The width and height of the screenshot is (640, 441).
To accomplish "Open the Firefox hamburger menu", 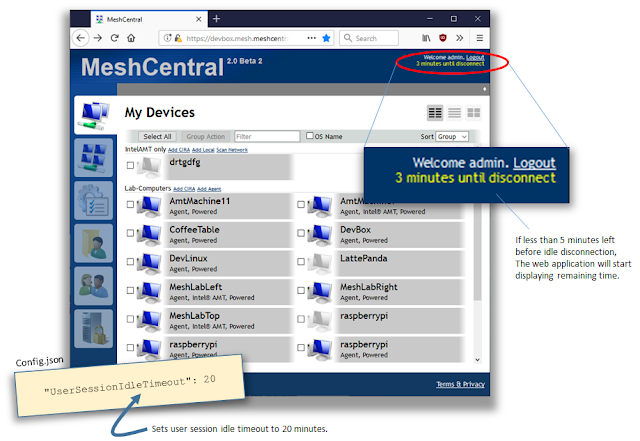I will pyautogui.click(x=480, y=38).
